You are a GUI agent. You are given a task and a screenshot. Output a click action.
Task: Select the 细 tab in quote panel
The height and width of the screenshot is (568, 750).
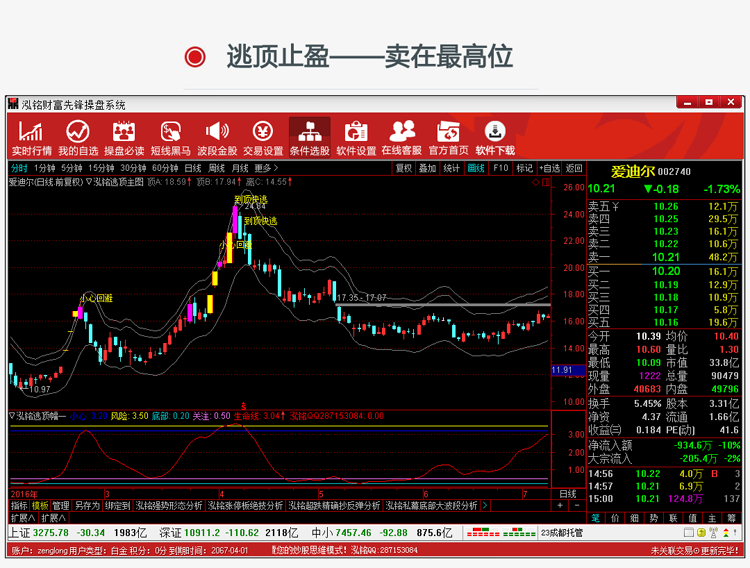point(635,518)
